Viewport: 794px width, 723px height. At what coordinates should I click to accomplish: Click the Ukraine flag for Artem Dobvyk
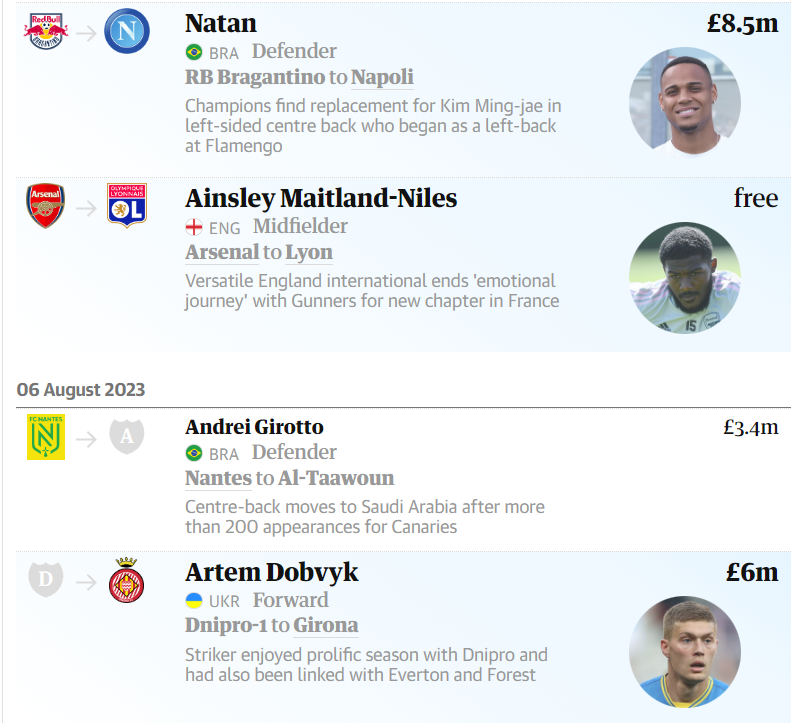[x=194, y=601]
